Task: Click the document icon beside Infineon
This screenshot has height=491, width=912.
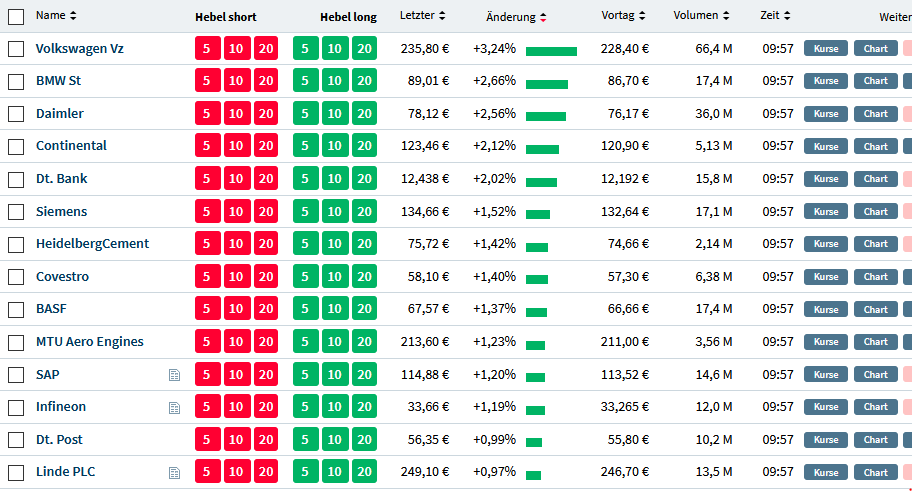Action: (174, 408)
